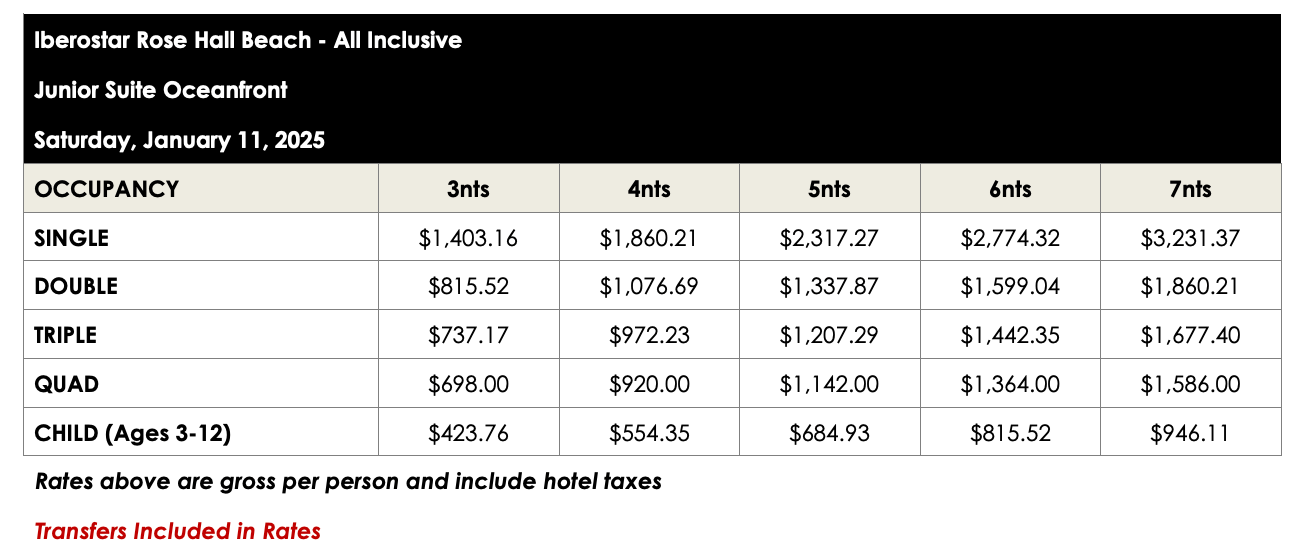Screen dimensions: 1300x554
Task: Select the SINGLE row label
Action: point(71,238)
